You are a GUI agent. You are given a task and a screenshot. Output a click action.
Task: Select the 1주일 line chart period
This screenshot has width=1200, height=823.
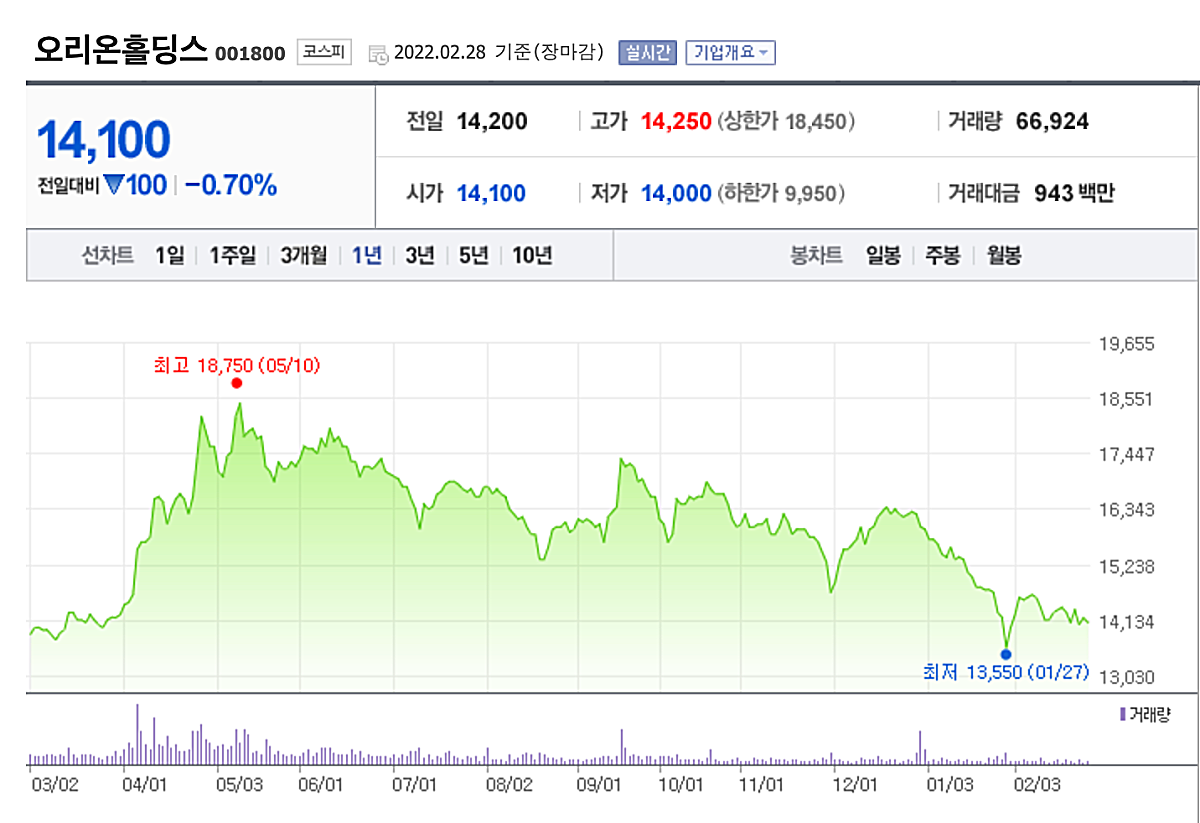232,255
